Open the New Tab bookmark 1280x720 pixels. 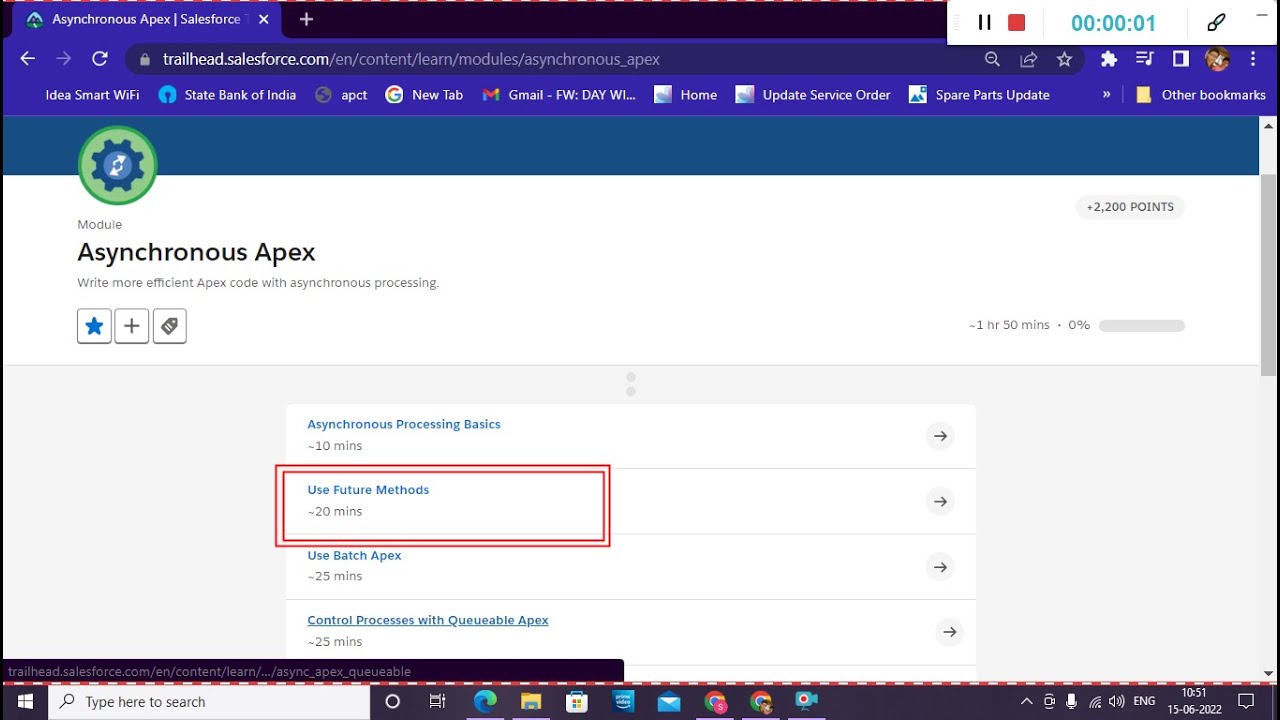click(x=424, y=95)
